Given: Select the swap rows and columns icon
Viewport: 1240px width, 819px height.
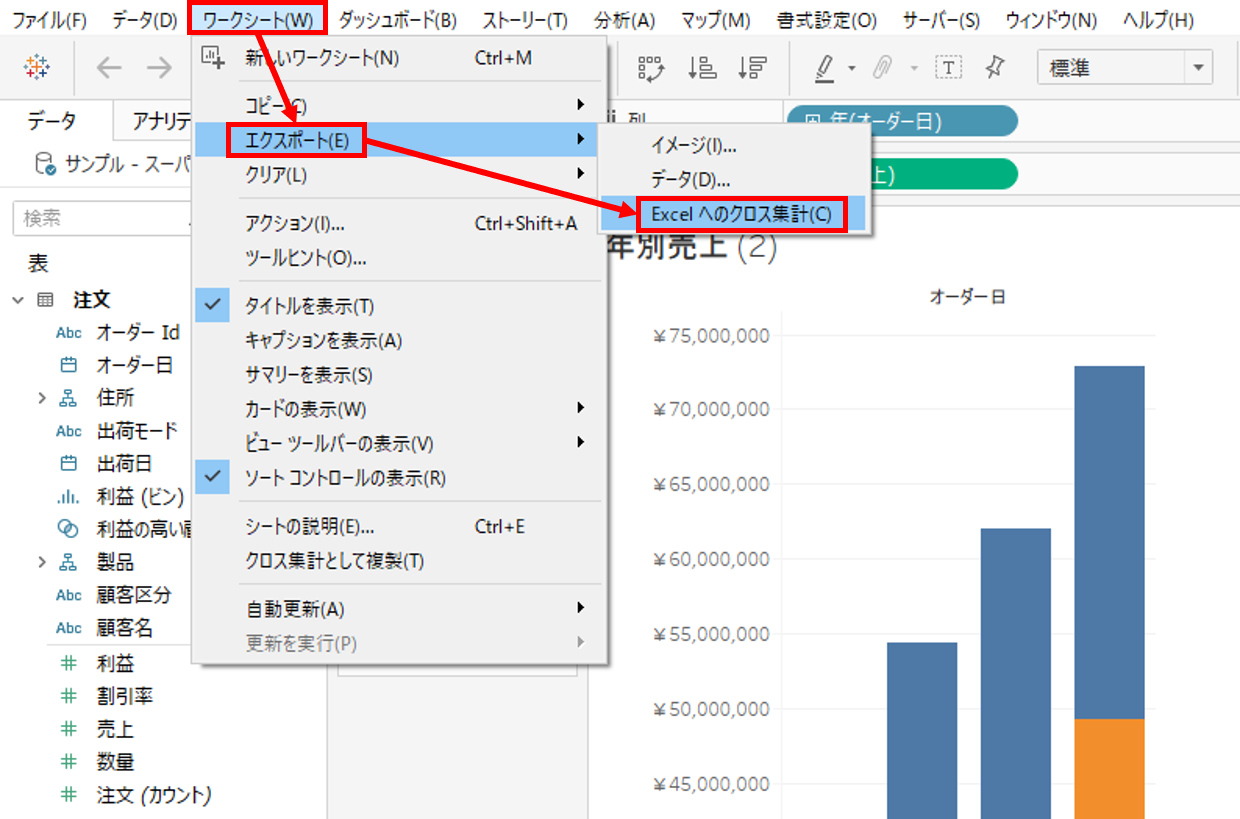Looking at the screenshot, I should point(650,68).
